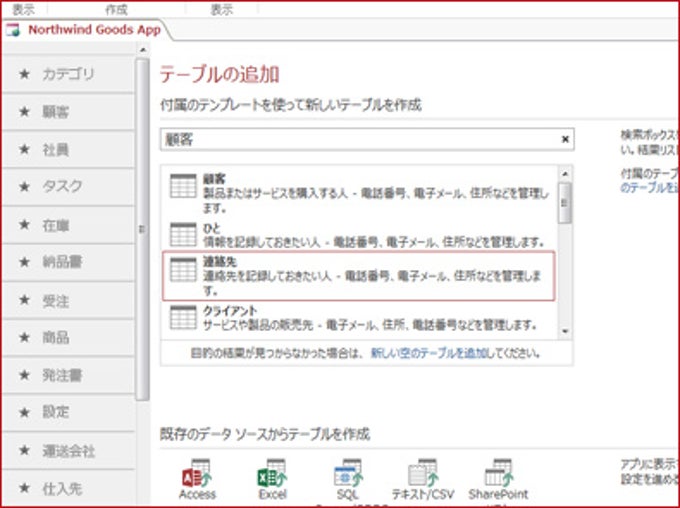Viewport: 680px width, 508px height.
Task: Click the star icon beside 運送会社
Action: coord(25,450)
